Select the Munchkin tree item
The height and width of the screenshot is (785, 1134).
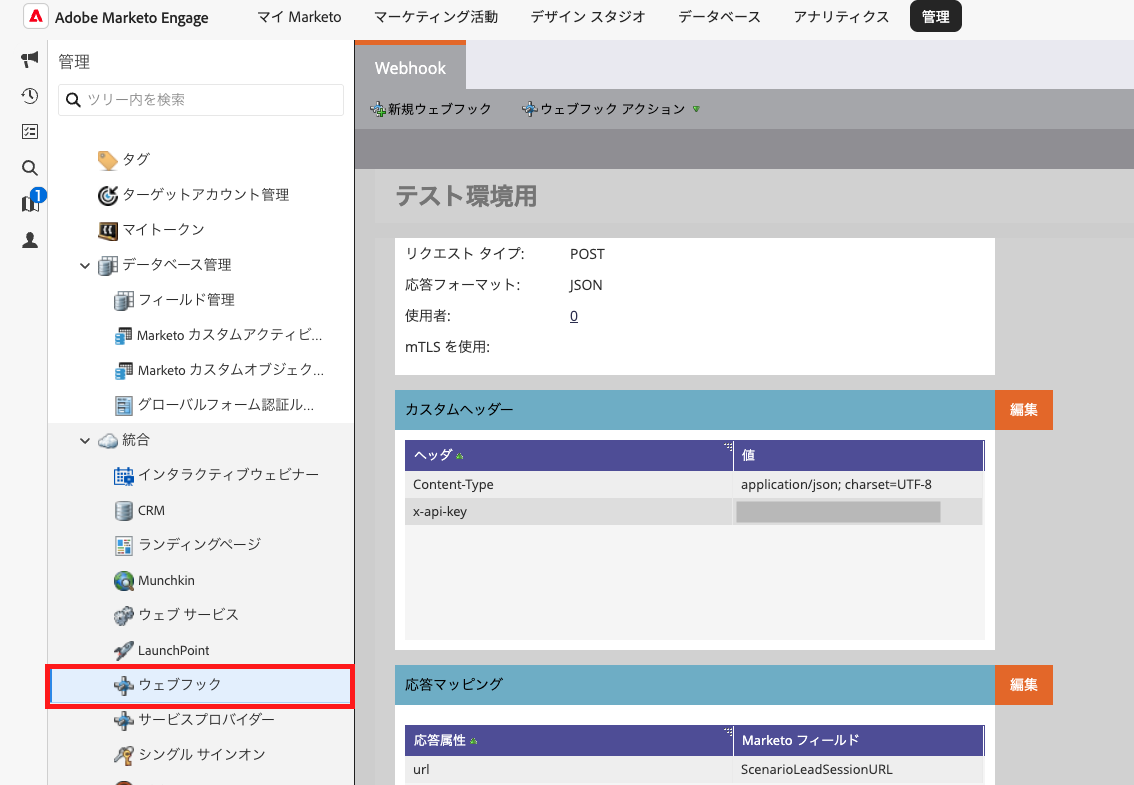pos(166,580)
